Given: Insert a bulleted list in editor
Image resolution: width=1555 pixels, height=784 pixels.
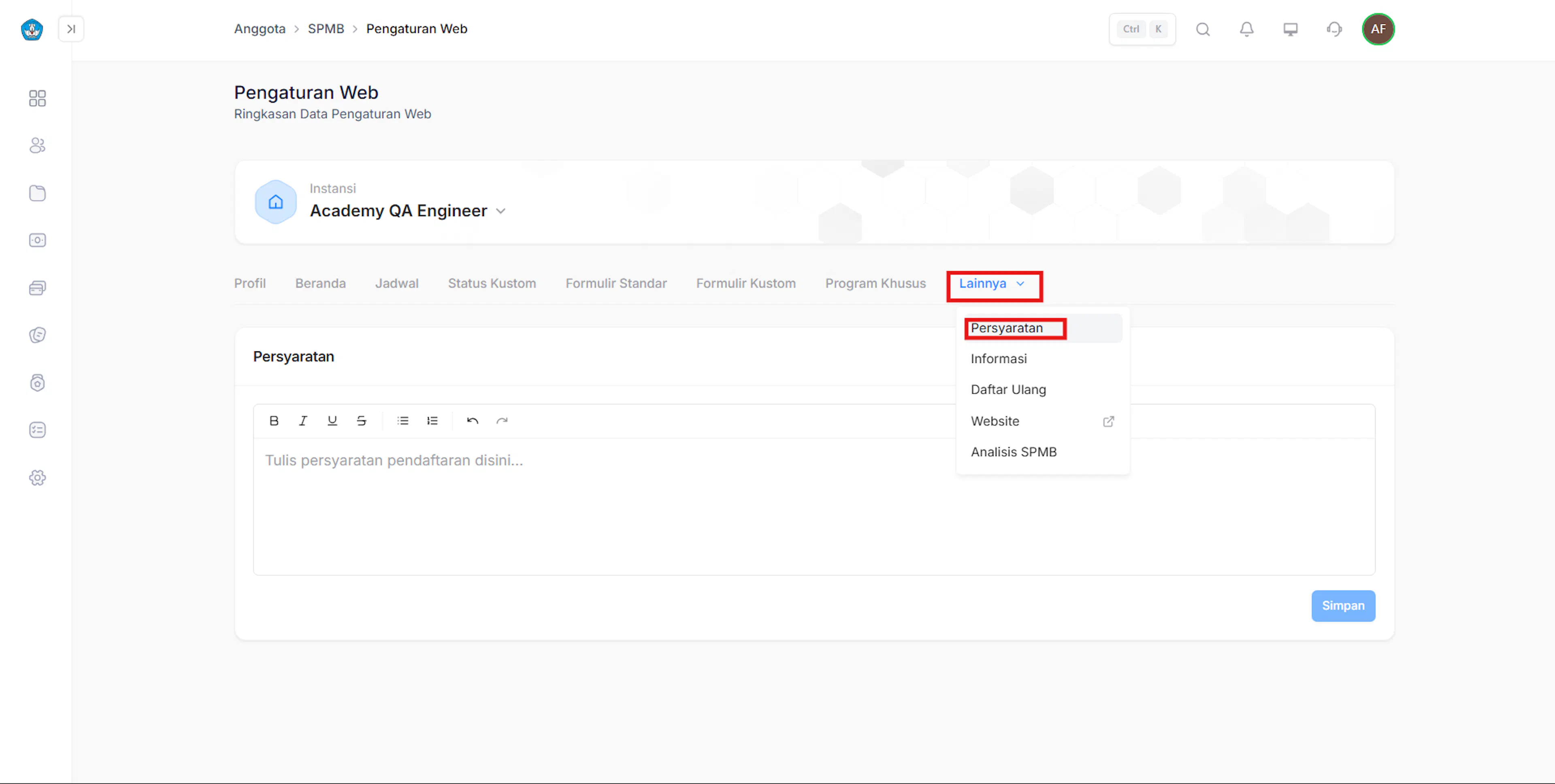Looking at the screenshot, I should (x=403, y=421).
